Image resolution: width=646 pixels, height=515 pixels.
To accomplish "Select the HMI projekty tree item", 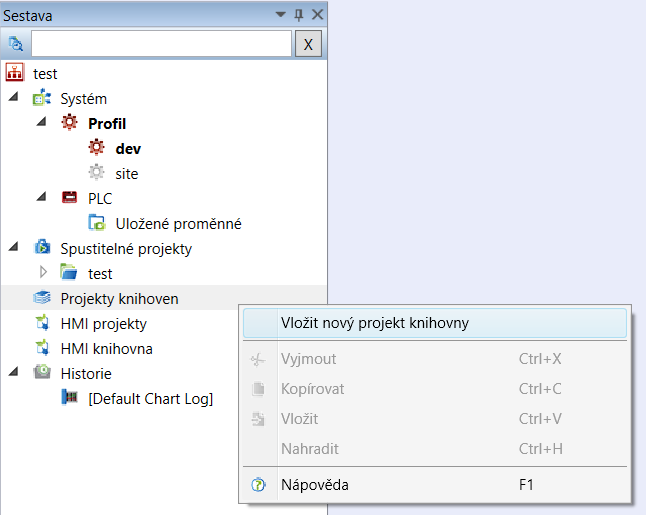I will (x=103, y=324).
